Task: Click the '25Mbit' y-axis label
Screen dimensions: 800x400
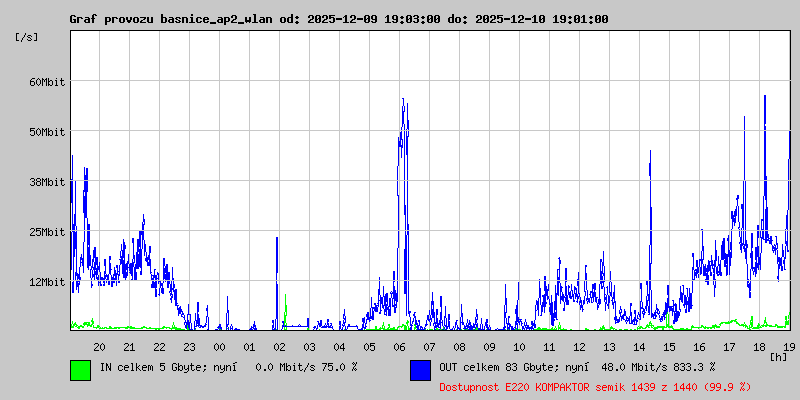Action: coord(47,232)
